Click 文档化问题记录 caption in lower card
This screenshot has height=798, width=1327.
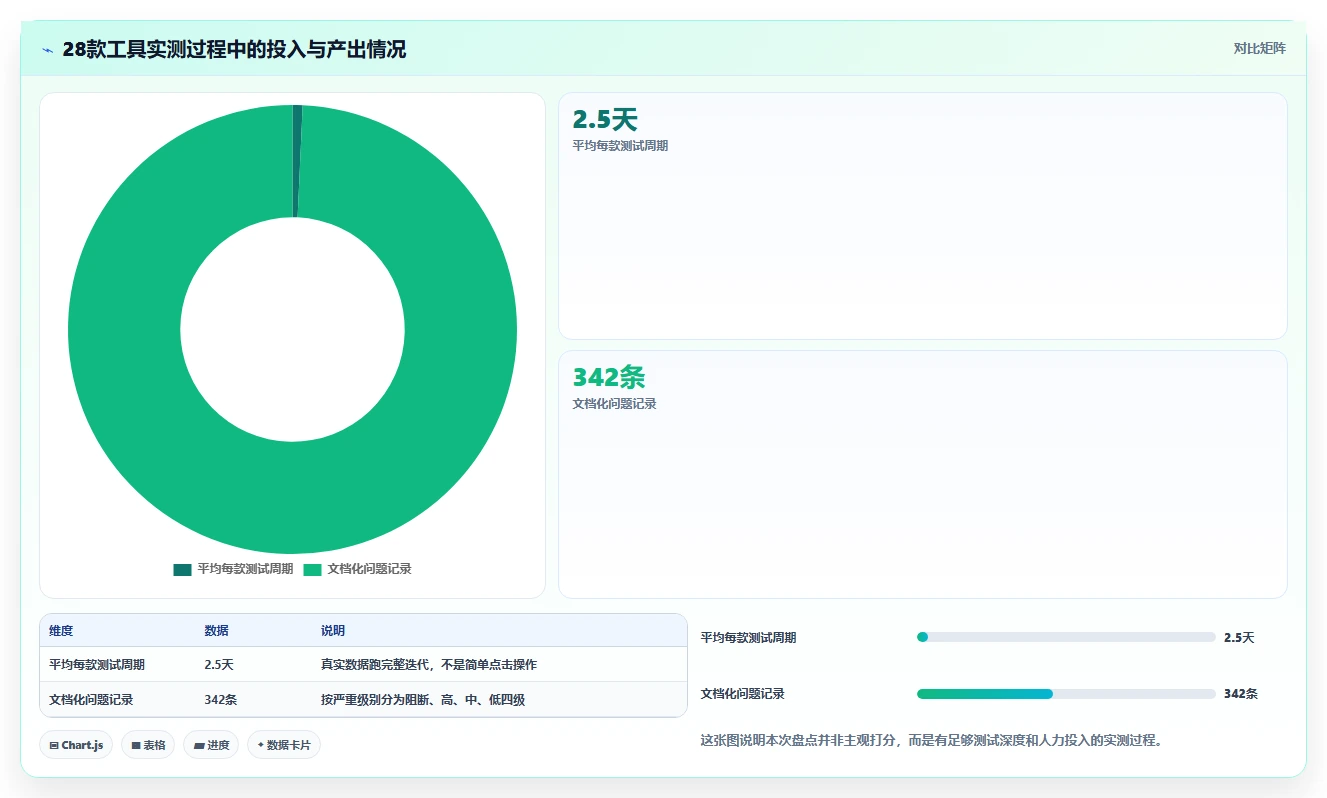[614, 404]
